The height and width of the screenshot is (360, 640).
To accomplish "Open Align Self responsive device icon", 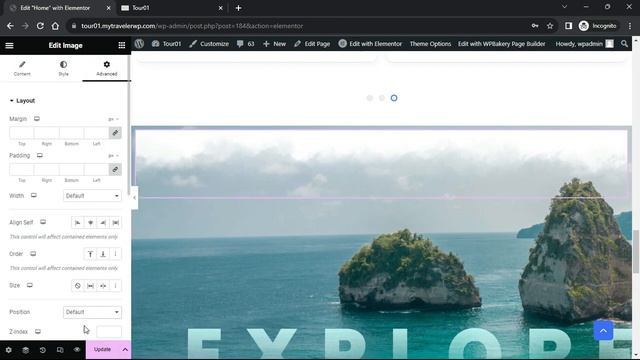I will pos(43,222).
